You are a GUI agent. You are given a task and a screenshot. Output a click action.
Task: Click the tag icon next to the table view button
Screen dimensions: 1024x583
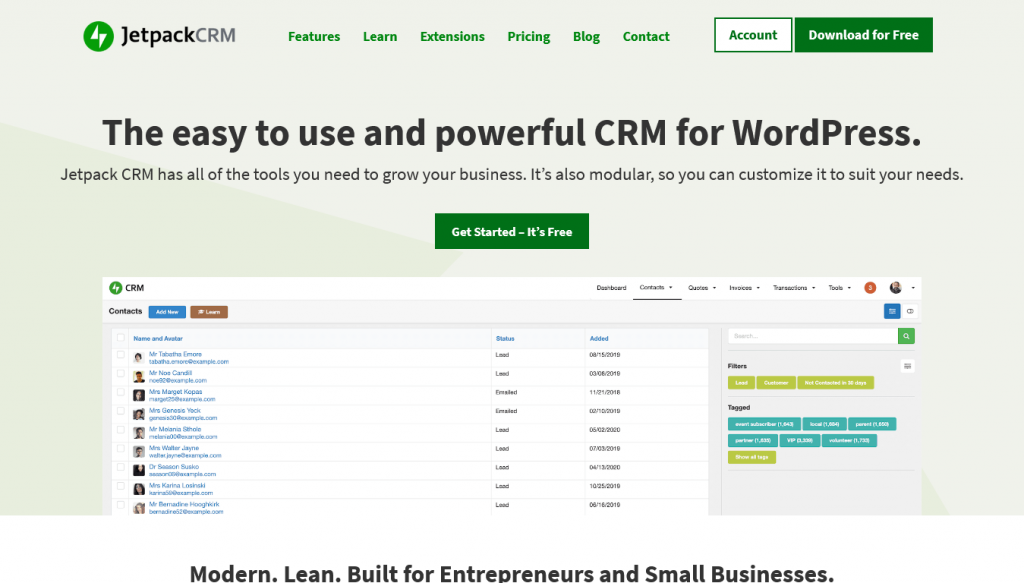tap(910, 311)
